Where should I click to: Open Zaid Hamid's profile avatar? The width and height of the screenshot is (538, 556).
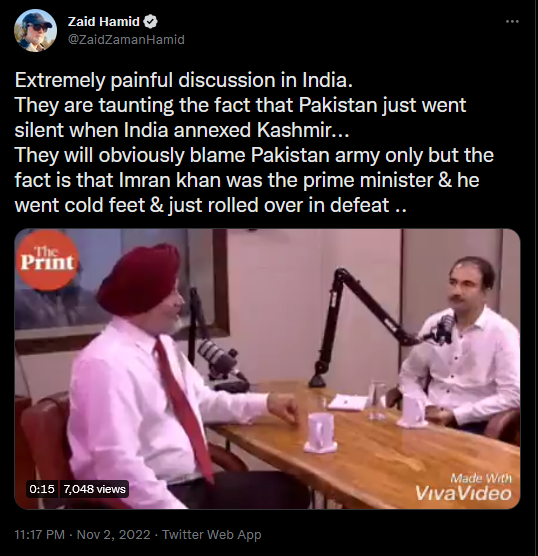click(35, 30)
